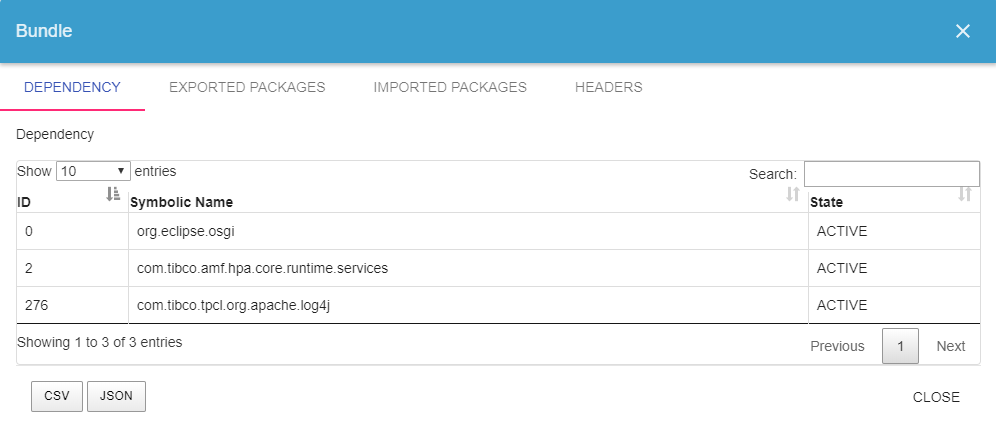Go to Next page
The height and width of the screenshot is (423, 996).
(950, 346)
